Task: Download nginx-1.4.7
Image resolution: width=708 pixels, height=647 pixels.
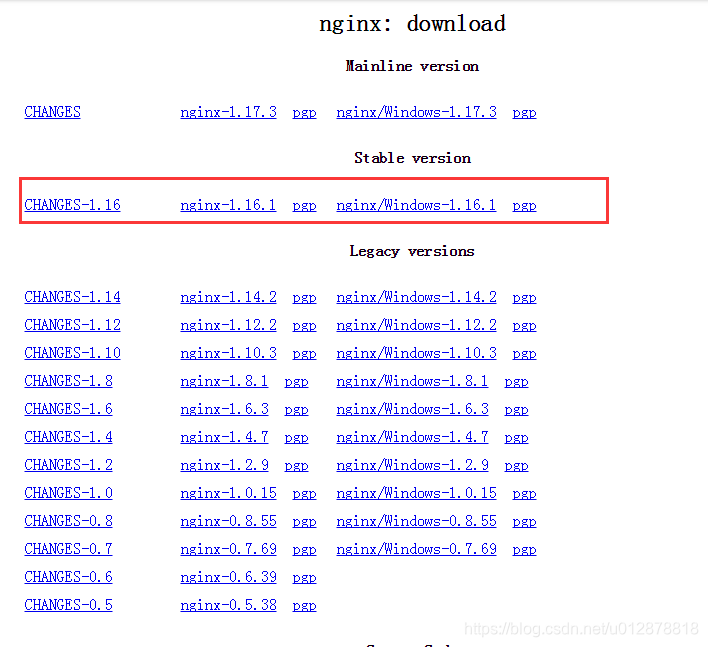Action: (224, 437)
